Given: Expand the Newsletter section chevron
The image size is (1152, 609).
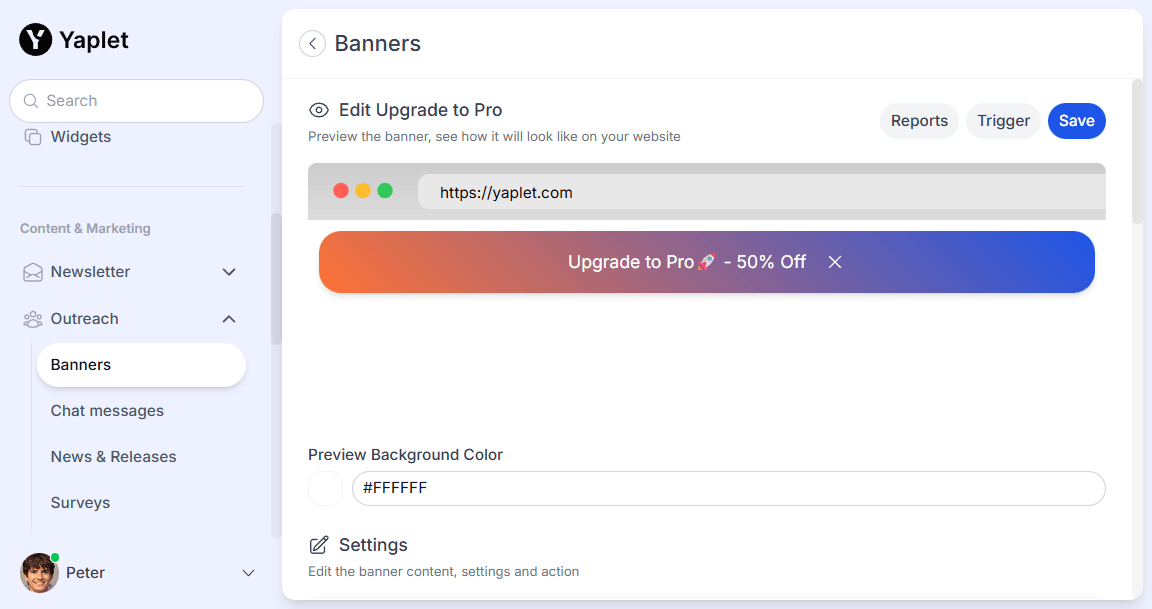Looking at the screenshot, I should [229, 272].
